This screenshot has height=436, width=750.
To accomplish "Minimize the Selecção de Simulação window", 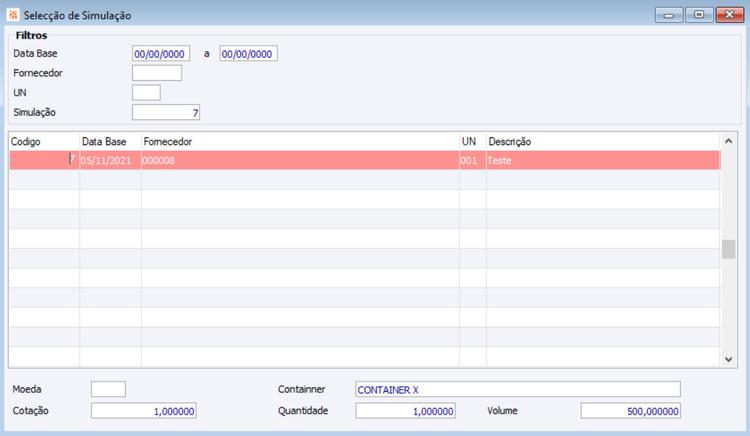I will tap(669, 15).
